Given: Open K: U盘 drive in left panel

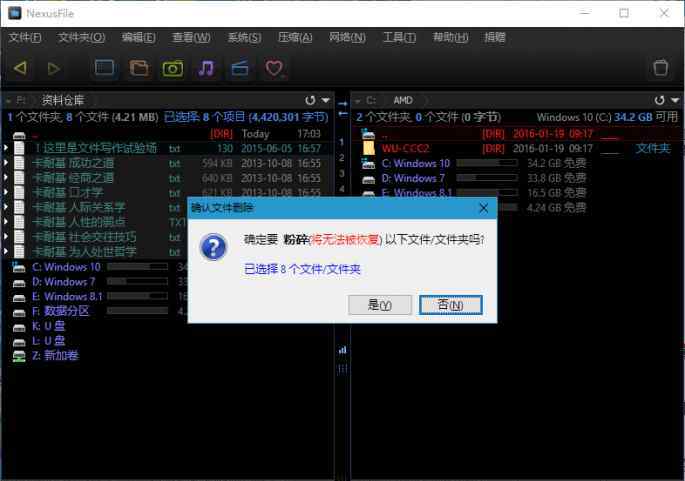Looking at the screenshot, I should click(48, 326).
